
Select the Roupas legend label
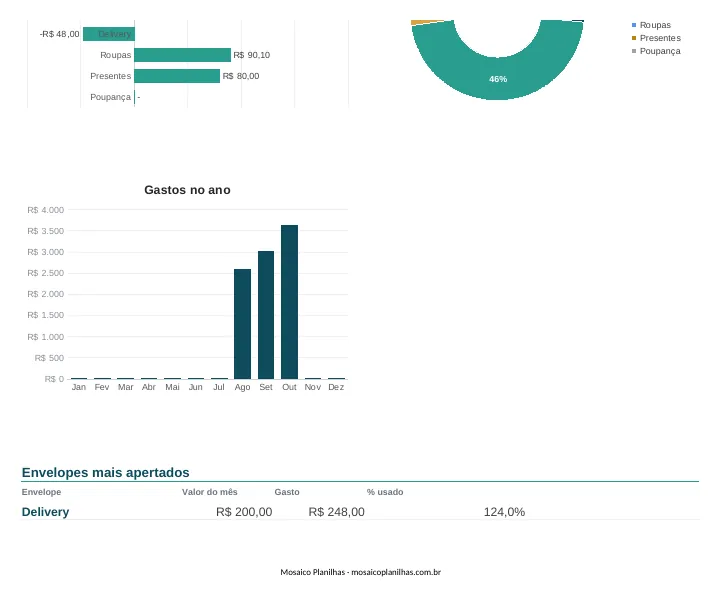(x=655, y=25)
